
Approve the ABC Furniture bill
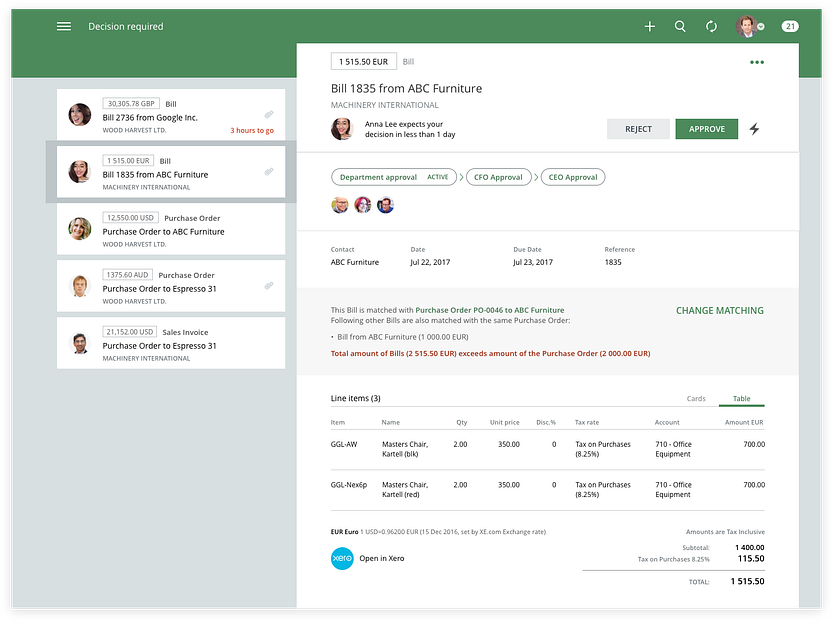(707, 129)
